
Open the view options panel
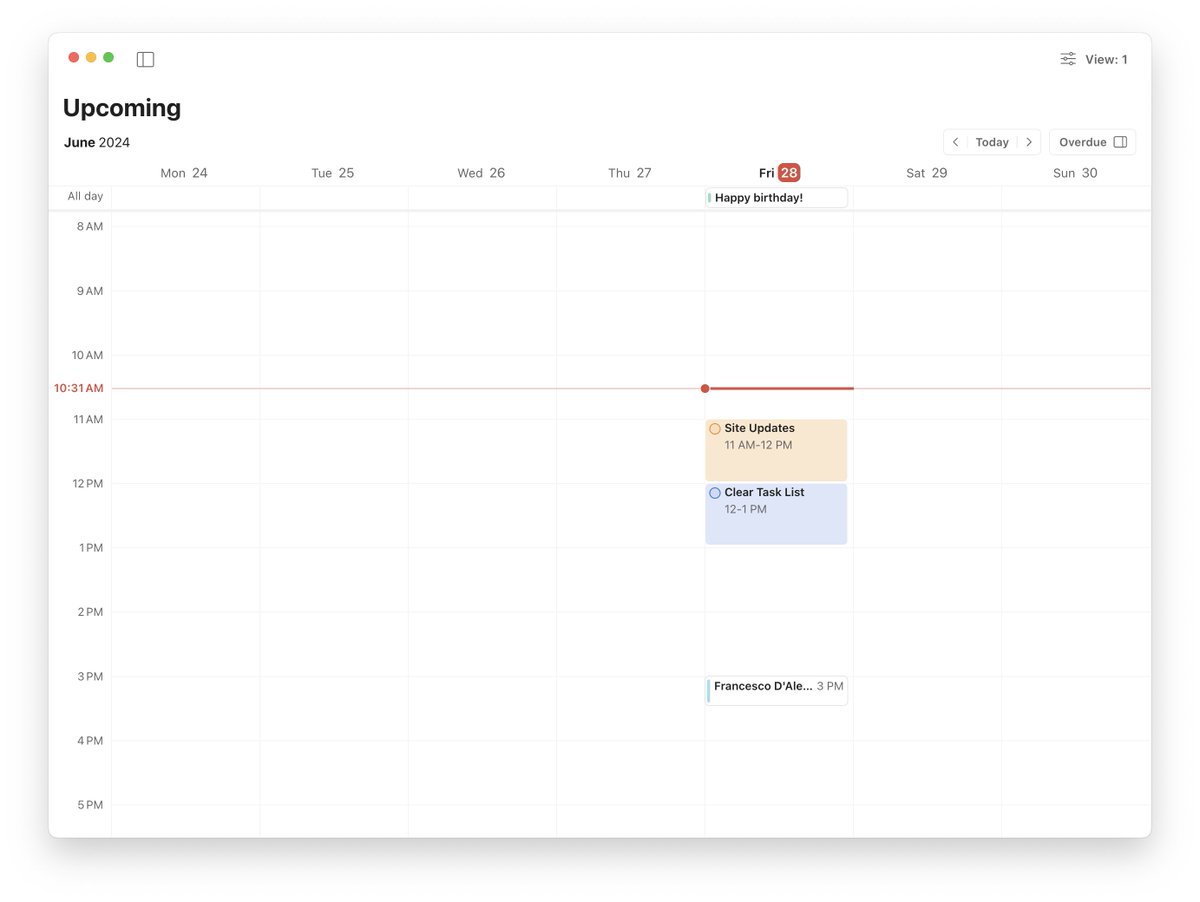click(x=1067, y=59)
